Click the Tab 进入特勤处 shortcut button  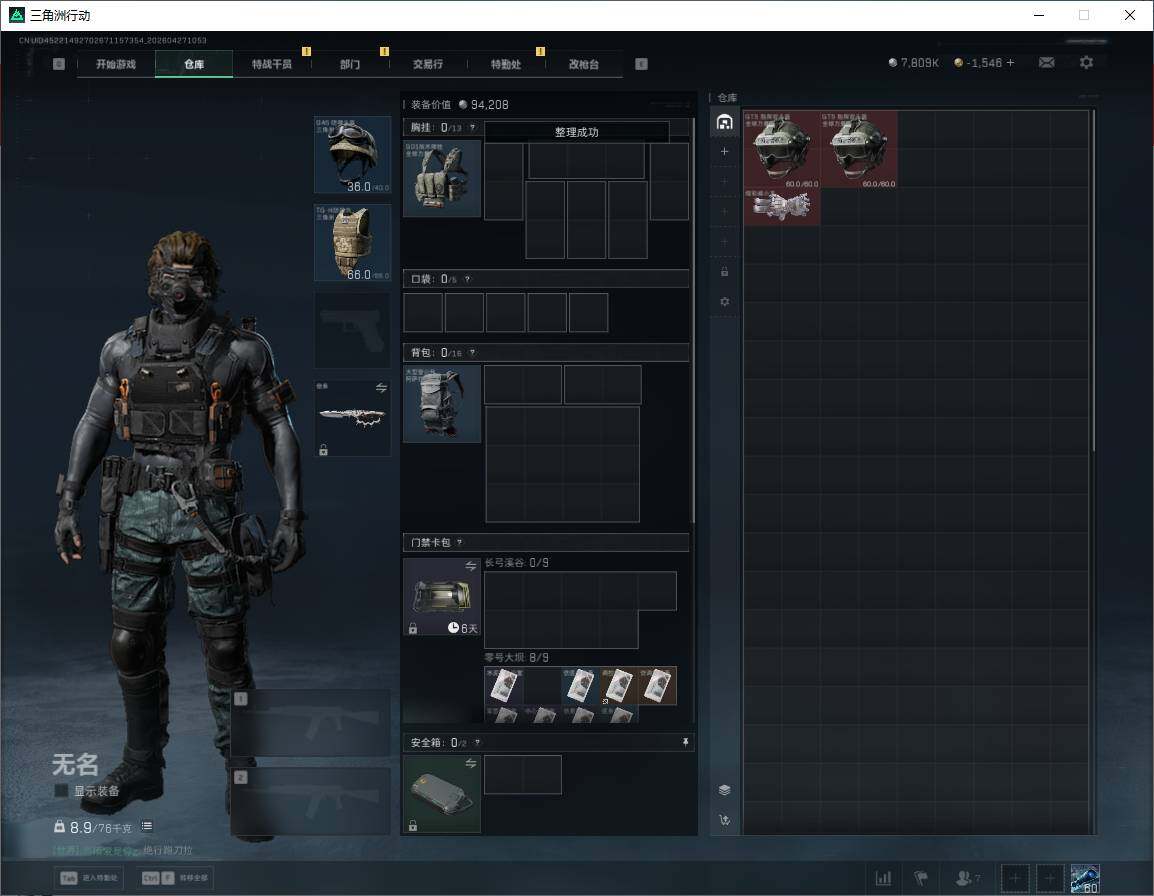point(90,878)
